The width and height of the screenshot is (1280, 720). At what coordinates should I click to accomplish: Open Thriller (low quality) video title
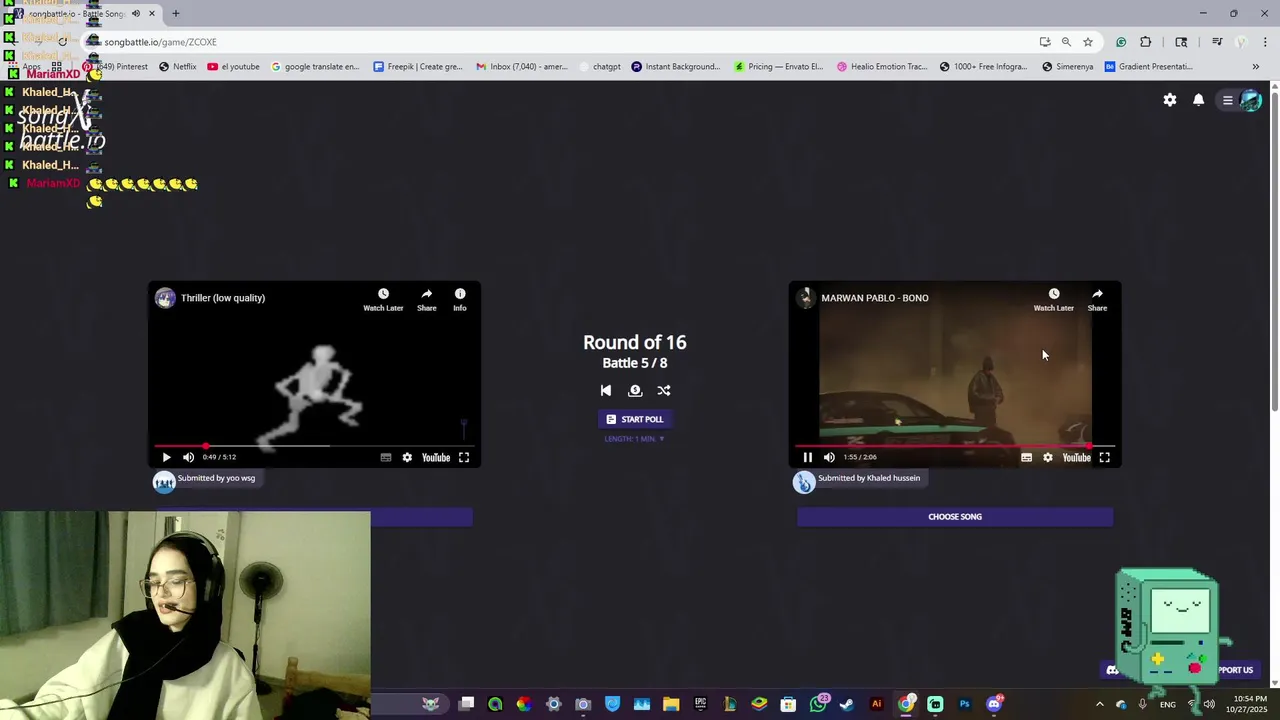(223, 298)
